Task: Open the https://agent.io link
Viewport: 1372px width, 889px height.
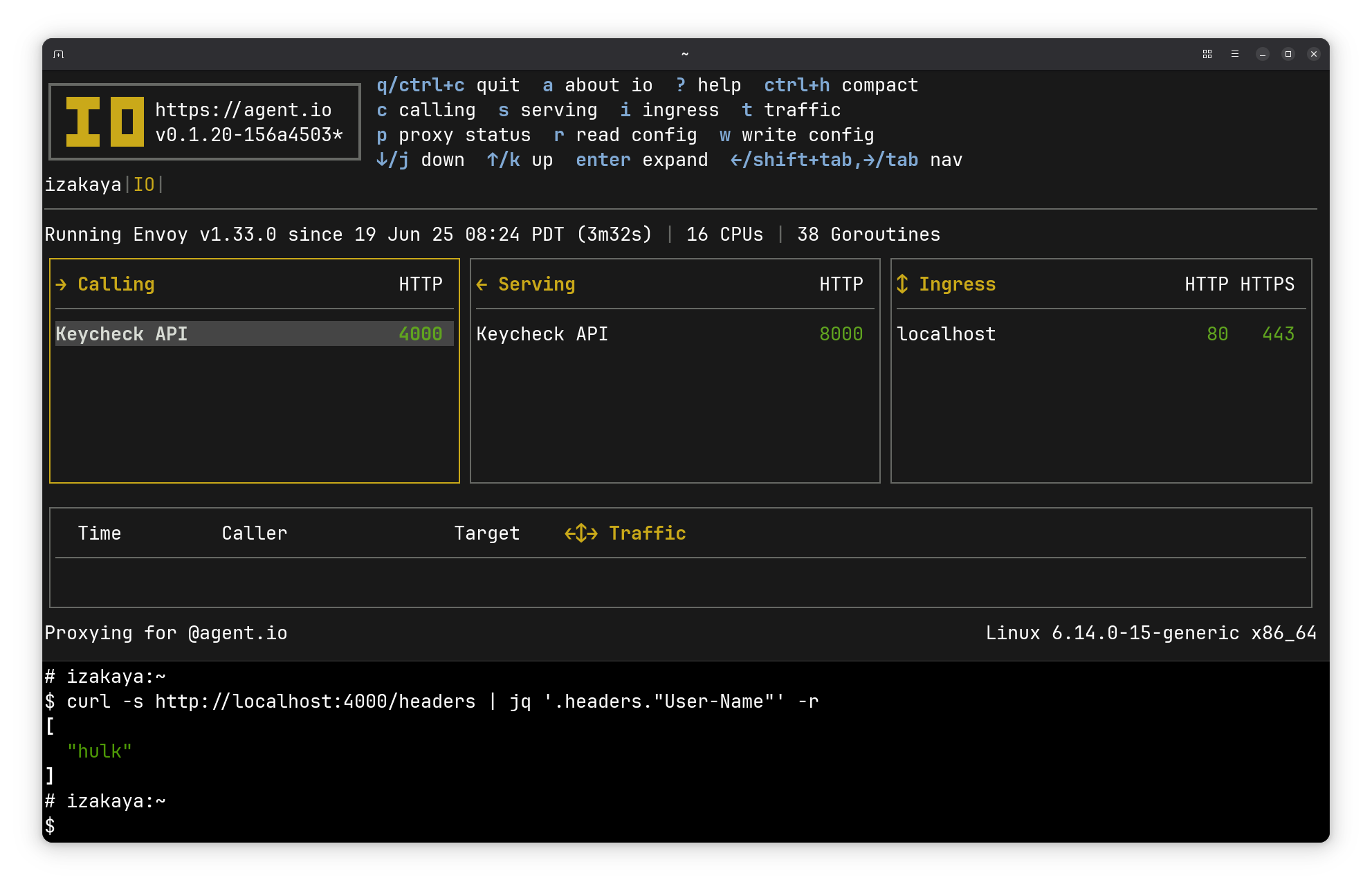Action: pyautogui.click(x=244, y=110)
